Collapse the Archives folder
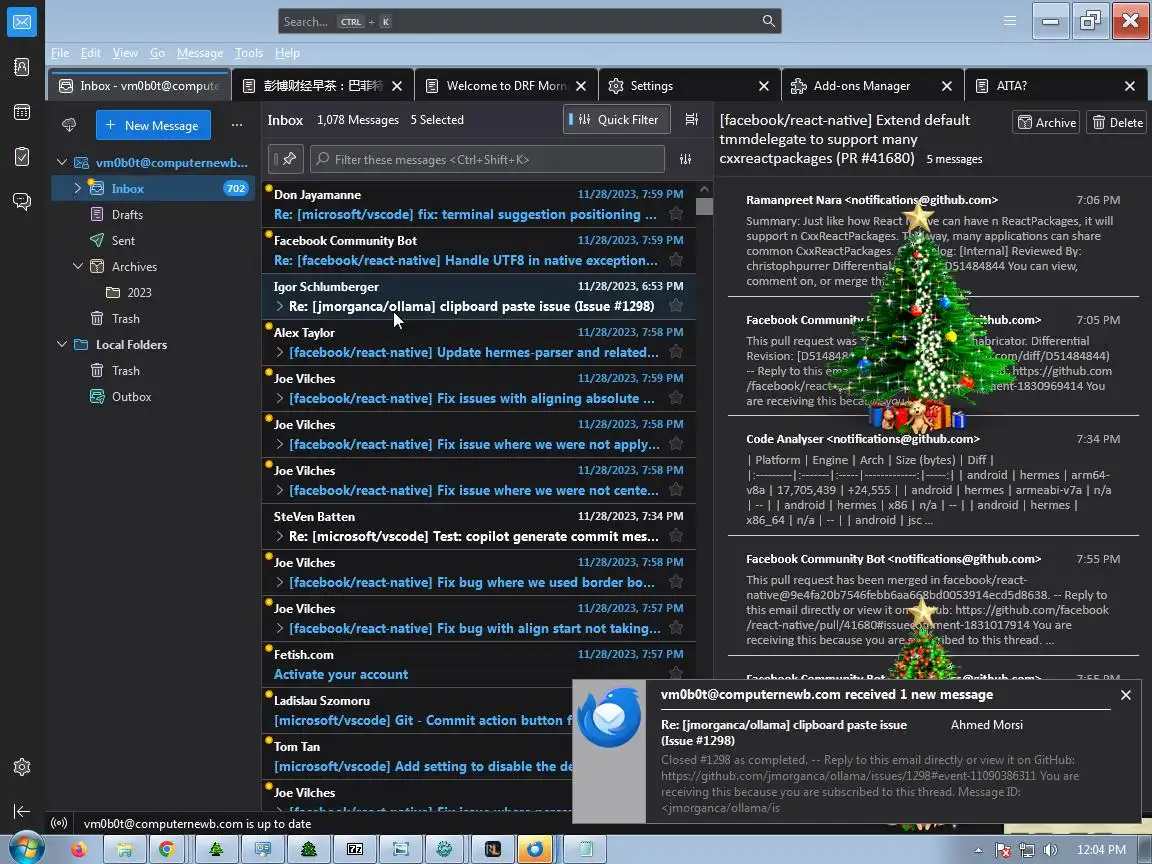The image size is (1152, 864). (x=78, y=266)
